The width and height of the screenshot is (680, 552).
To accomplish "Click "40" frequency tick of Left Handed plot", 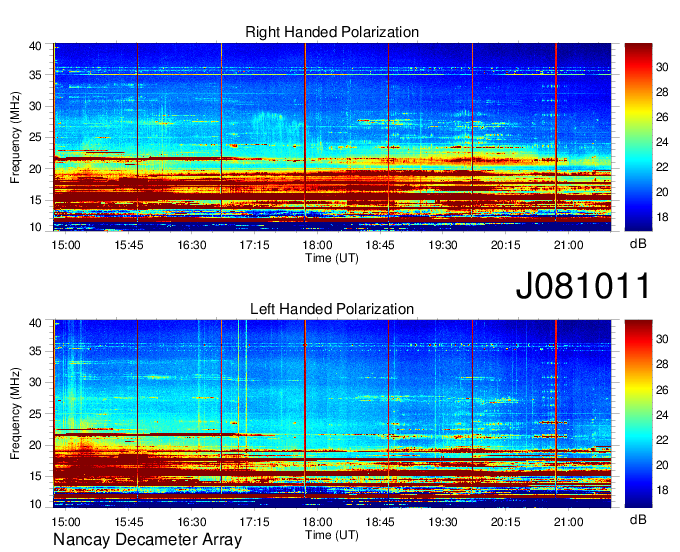I will [x=35, y=323].
